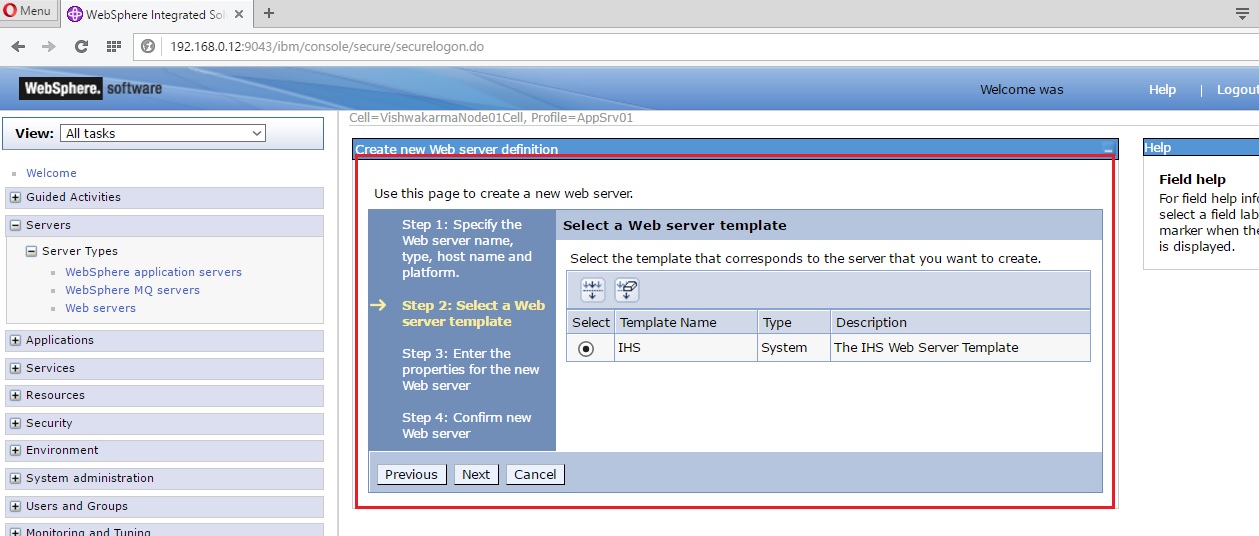Reload the current page
Viewport: 1259px width, 536px height.
pyautogui.click(x=81, y=46)
